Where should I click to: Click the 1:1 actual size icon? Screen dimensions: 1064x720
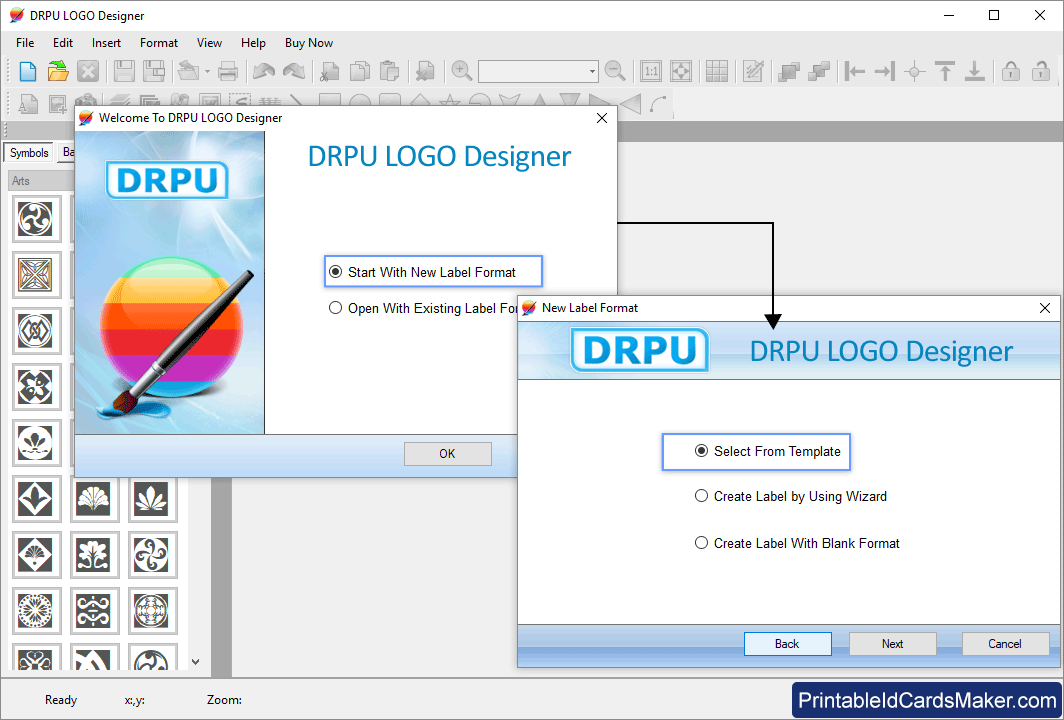pyautogui.click(x=651, y=71)
